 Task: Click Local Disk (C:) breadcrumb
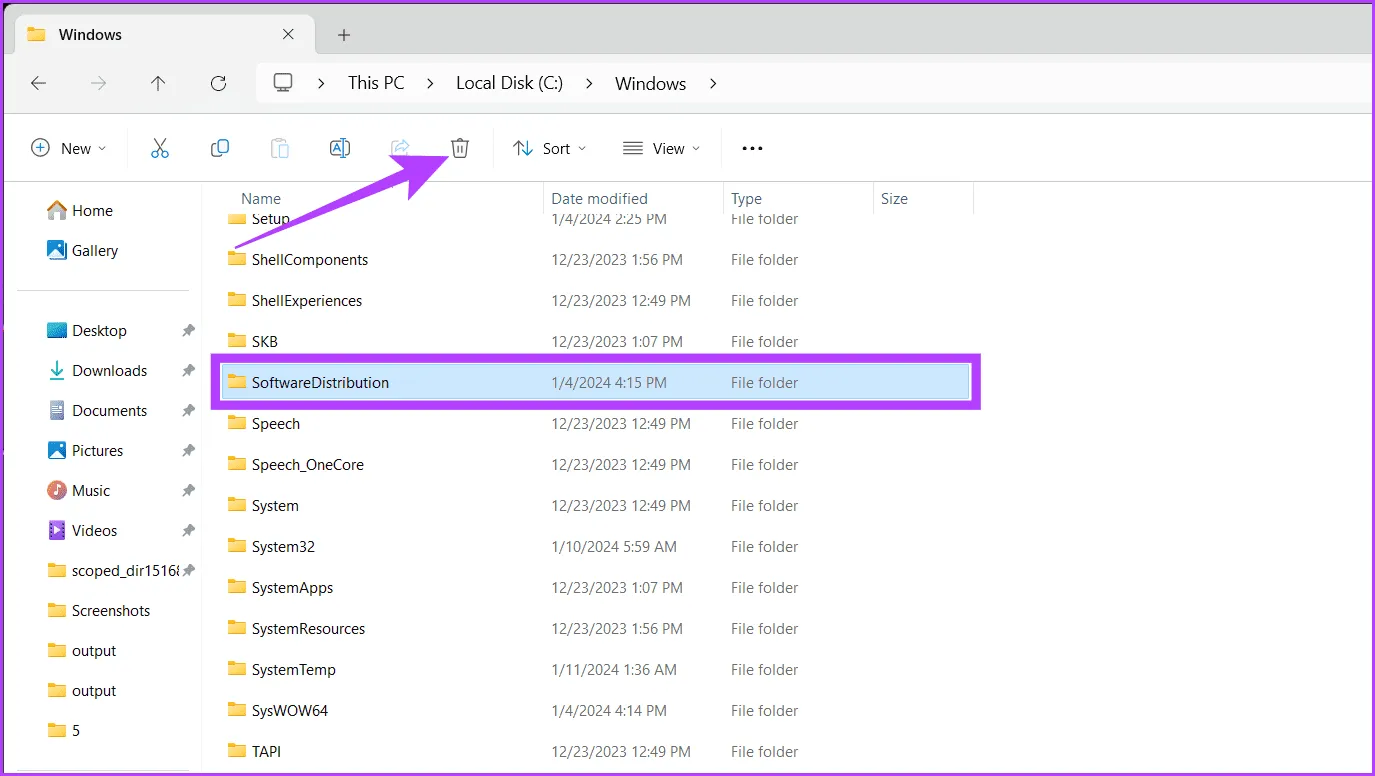point(509,83)
